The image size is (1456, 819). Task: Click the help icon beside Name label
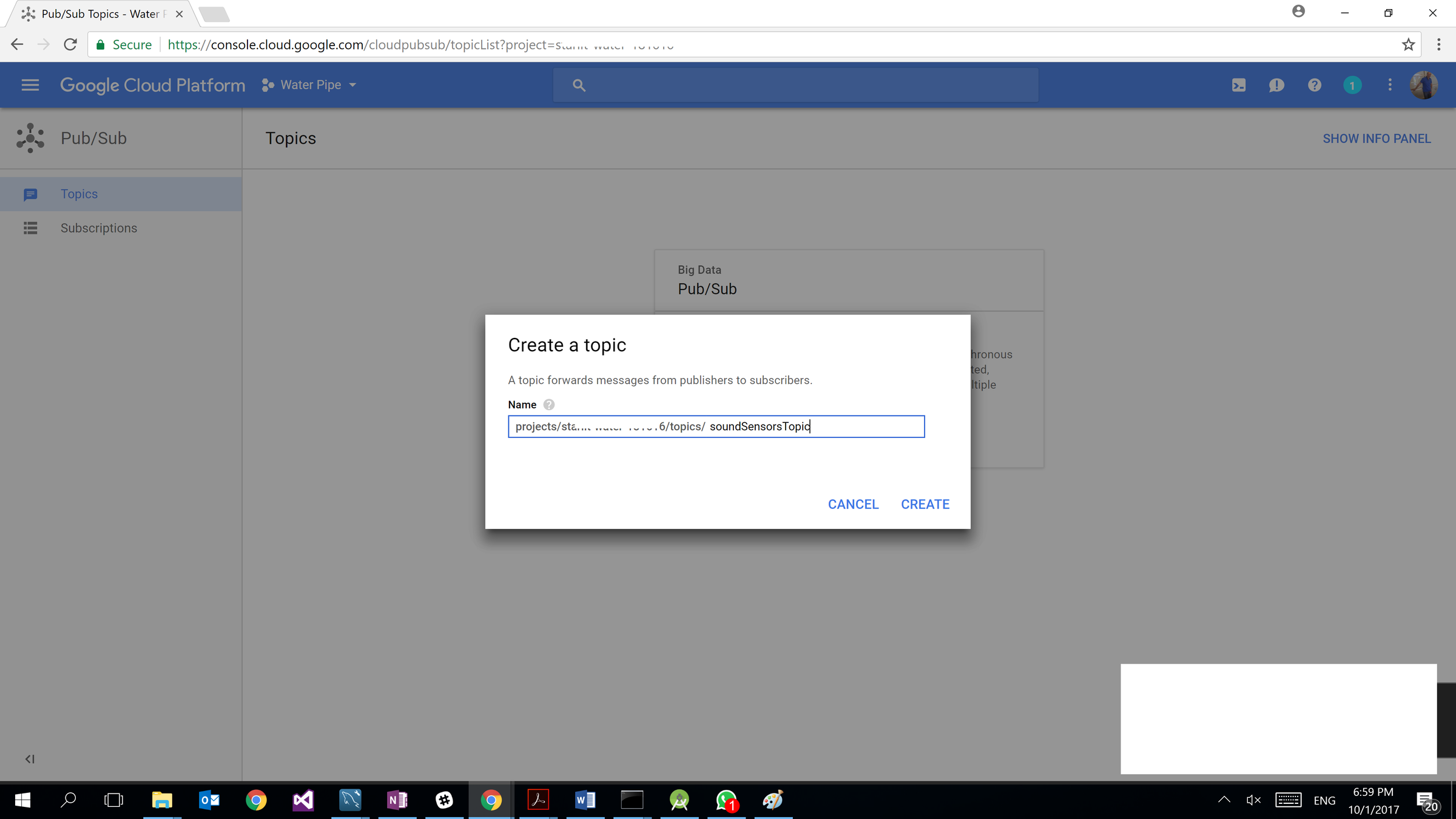pyautogui.click(x=548, y=405)
